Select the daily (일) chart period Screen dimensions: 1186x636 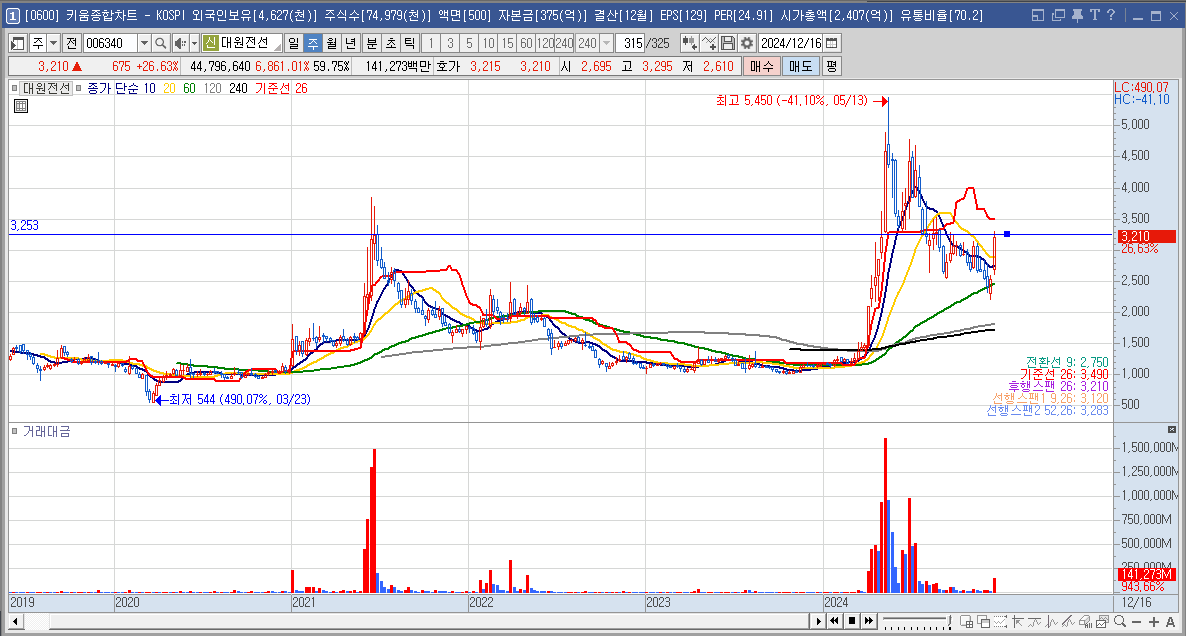tap(294, 44)
